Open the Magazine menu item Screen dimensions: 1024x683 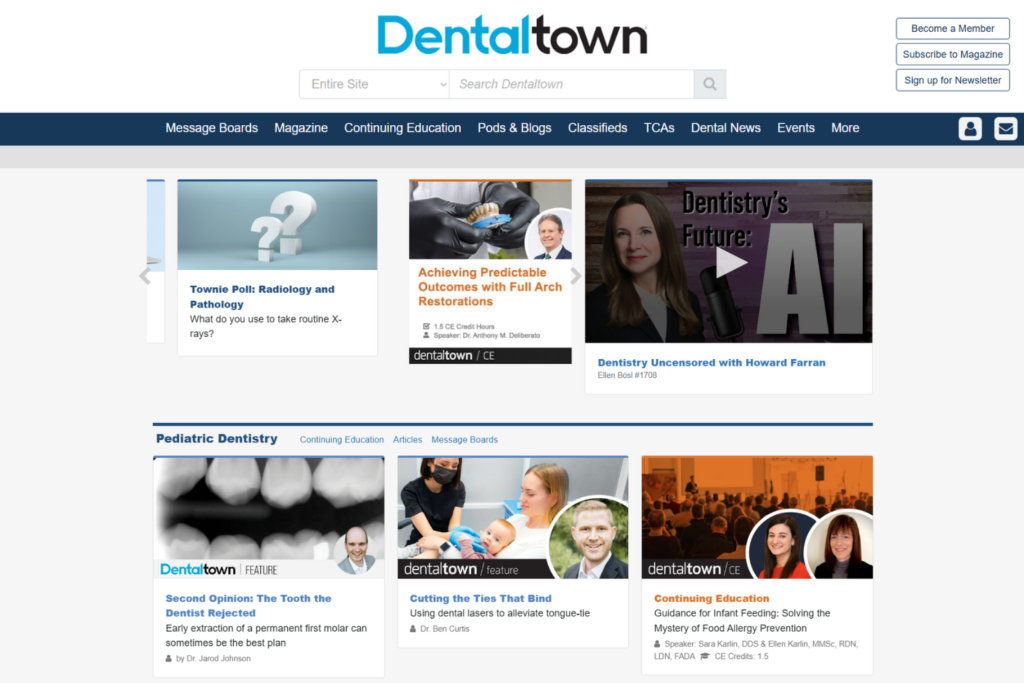click(x=301, y=128)
